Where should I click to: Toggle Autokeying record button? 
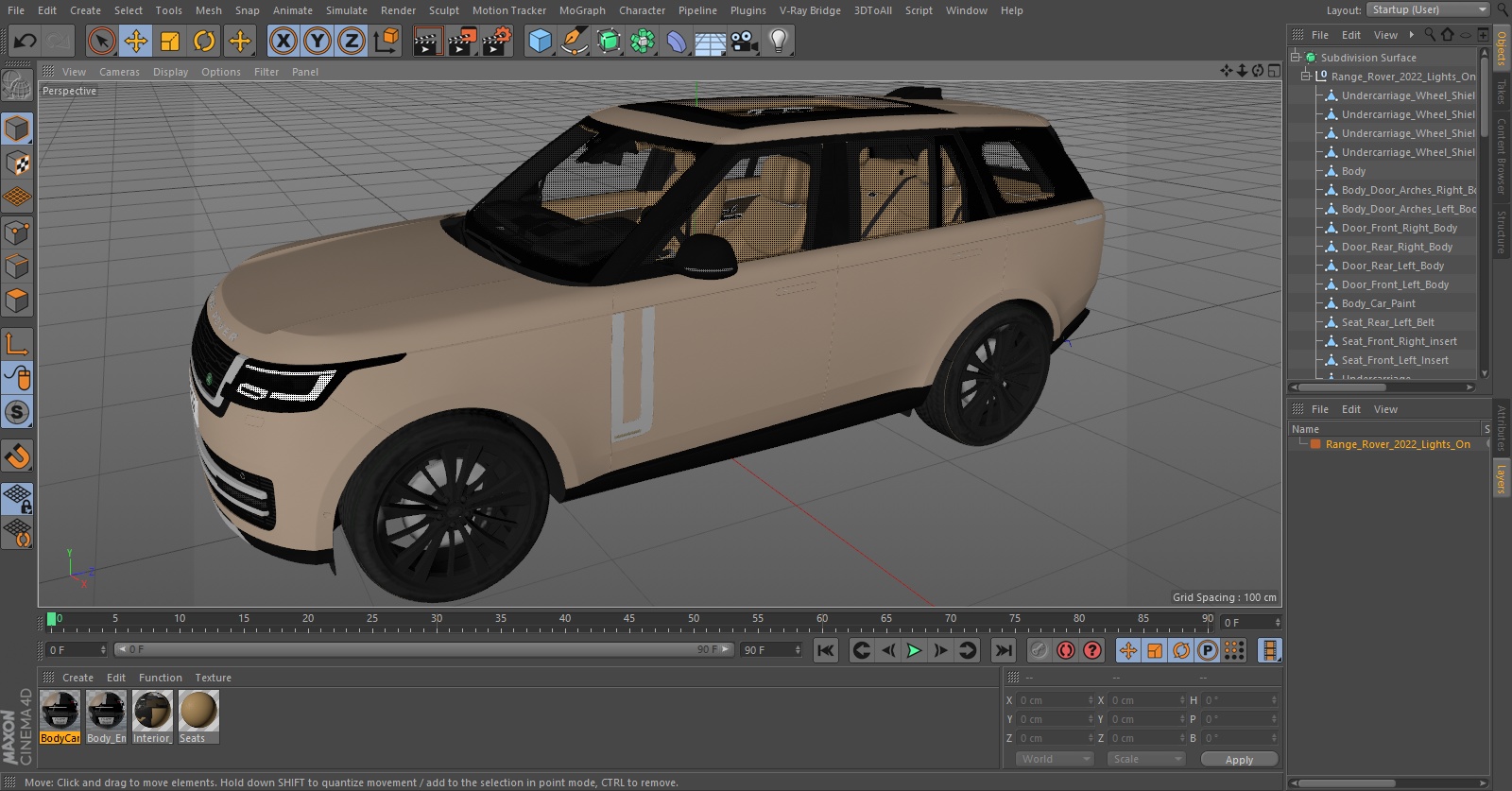point(1066,650)
